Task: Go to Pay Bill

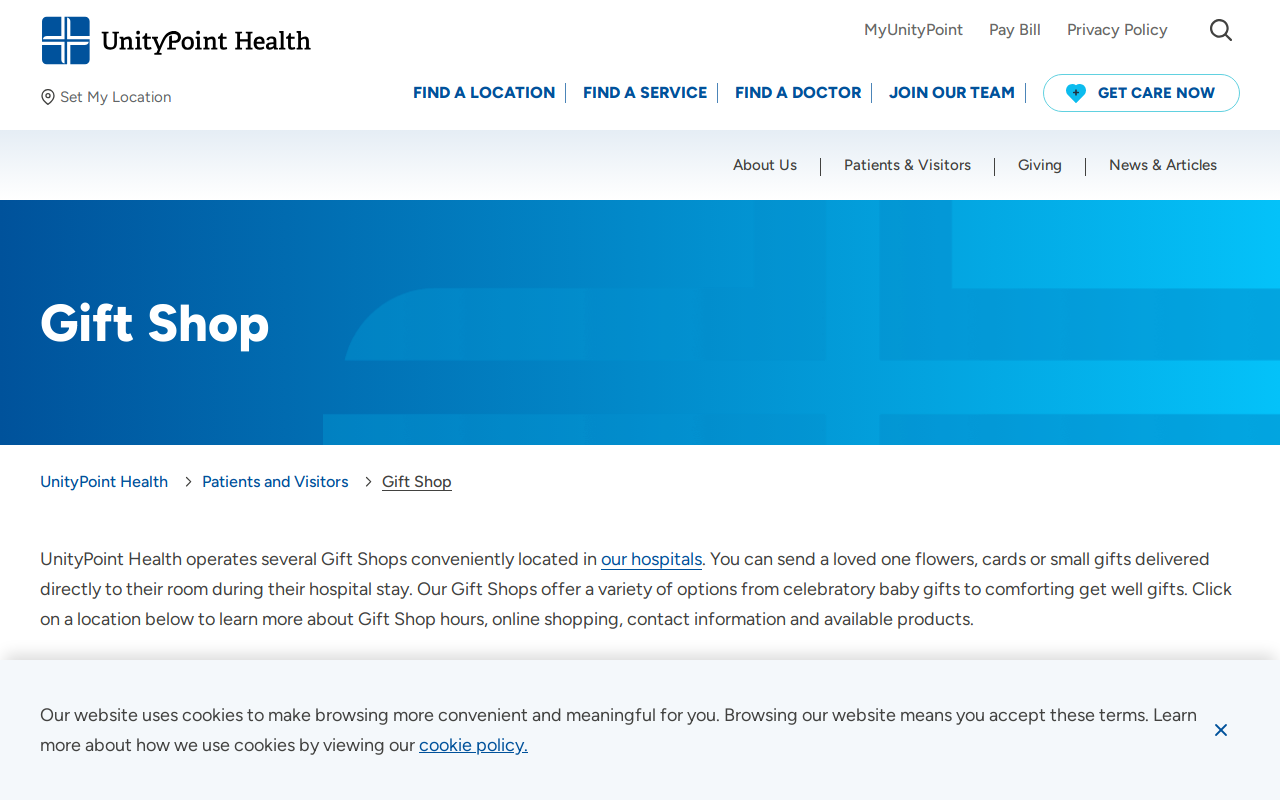Action: 1015,30
